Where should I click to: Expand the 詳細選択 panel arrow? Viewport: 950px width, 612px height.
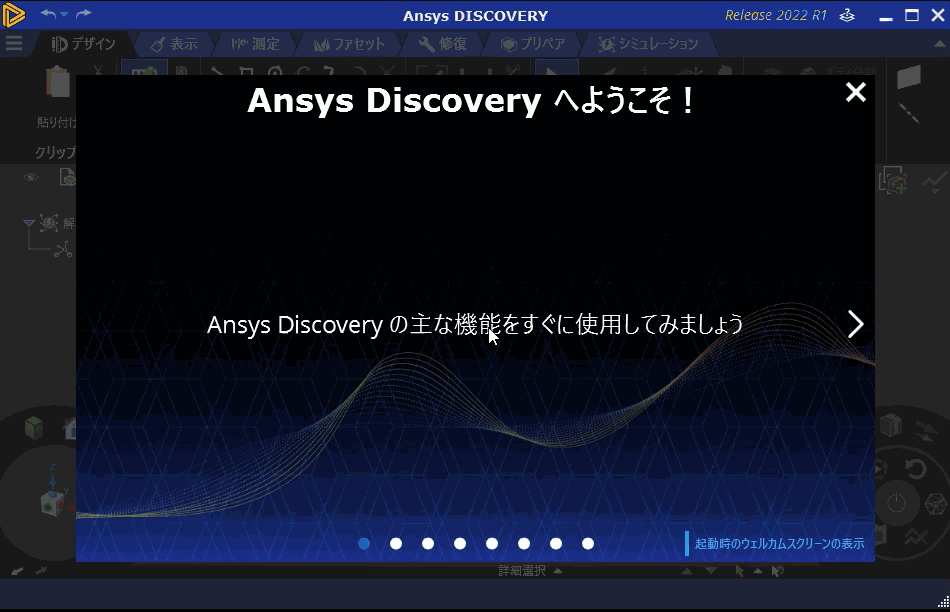(558, 571)
